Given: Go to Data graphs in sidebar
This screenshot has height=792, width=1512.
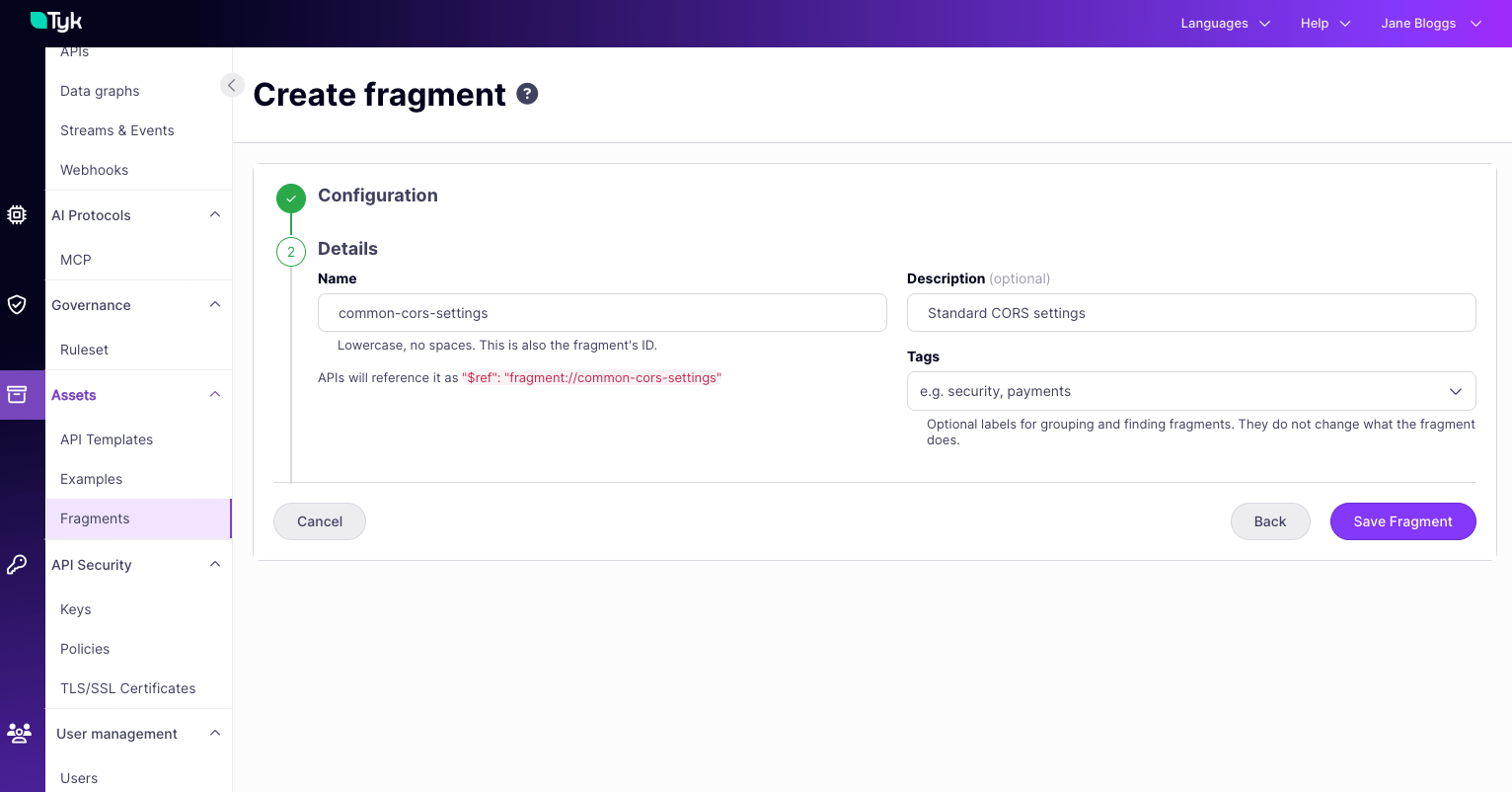Looking at the screenshot, I should tap(100, 91).
